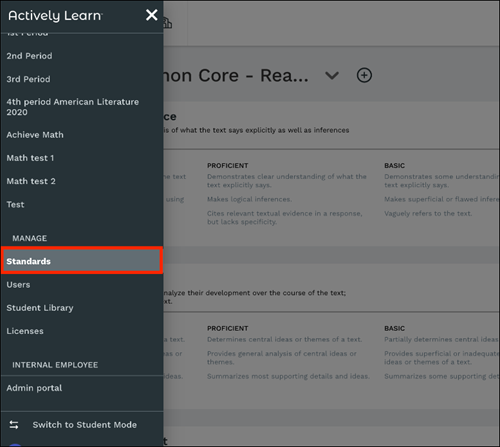This screenshot has height=447, width=500.
Task: Click the Actively Learn logo
Action: tap(55, 16)
